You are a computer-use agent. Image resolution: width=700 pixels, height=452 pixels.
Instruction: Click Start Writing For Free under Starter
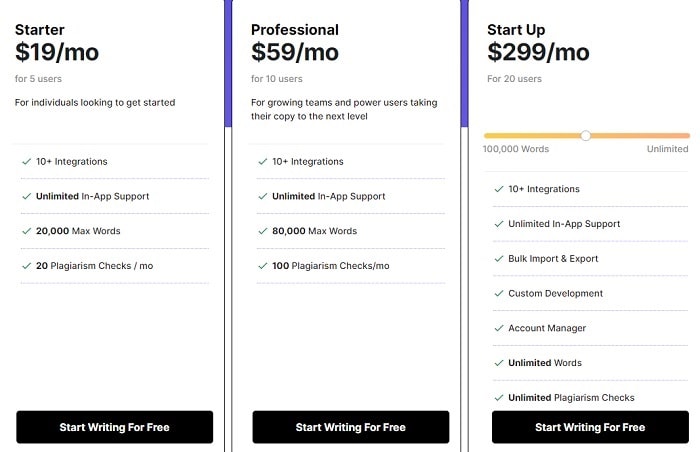click(115, 427)
